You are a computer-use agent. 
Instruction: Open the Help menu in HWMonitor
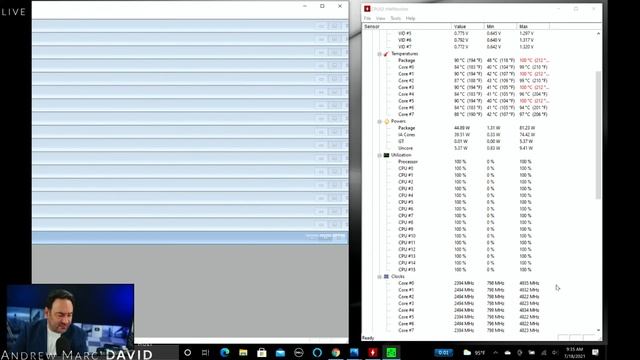pos(410,18)
